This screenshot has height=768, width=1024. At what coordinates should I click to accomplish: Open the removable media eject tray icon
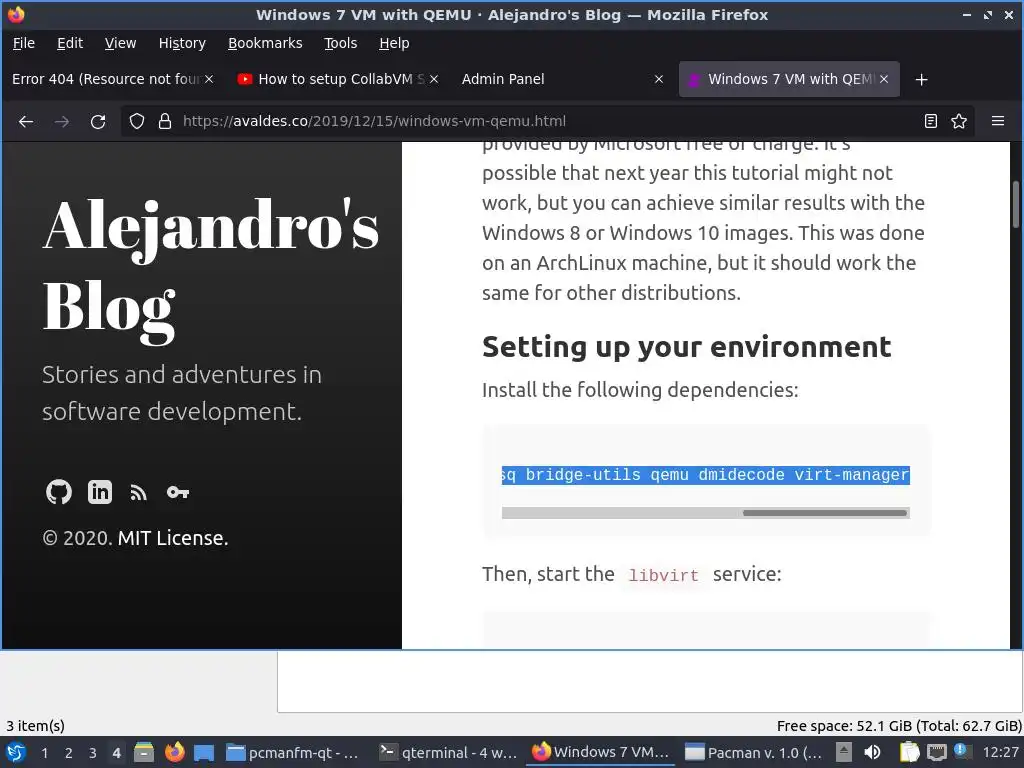tap(844, 753)
